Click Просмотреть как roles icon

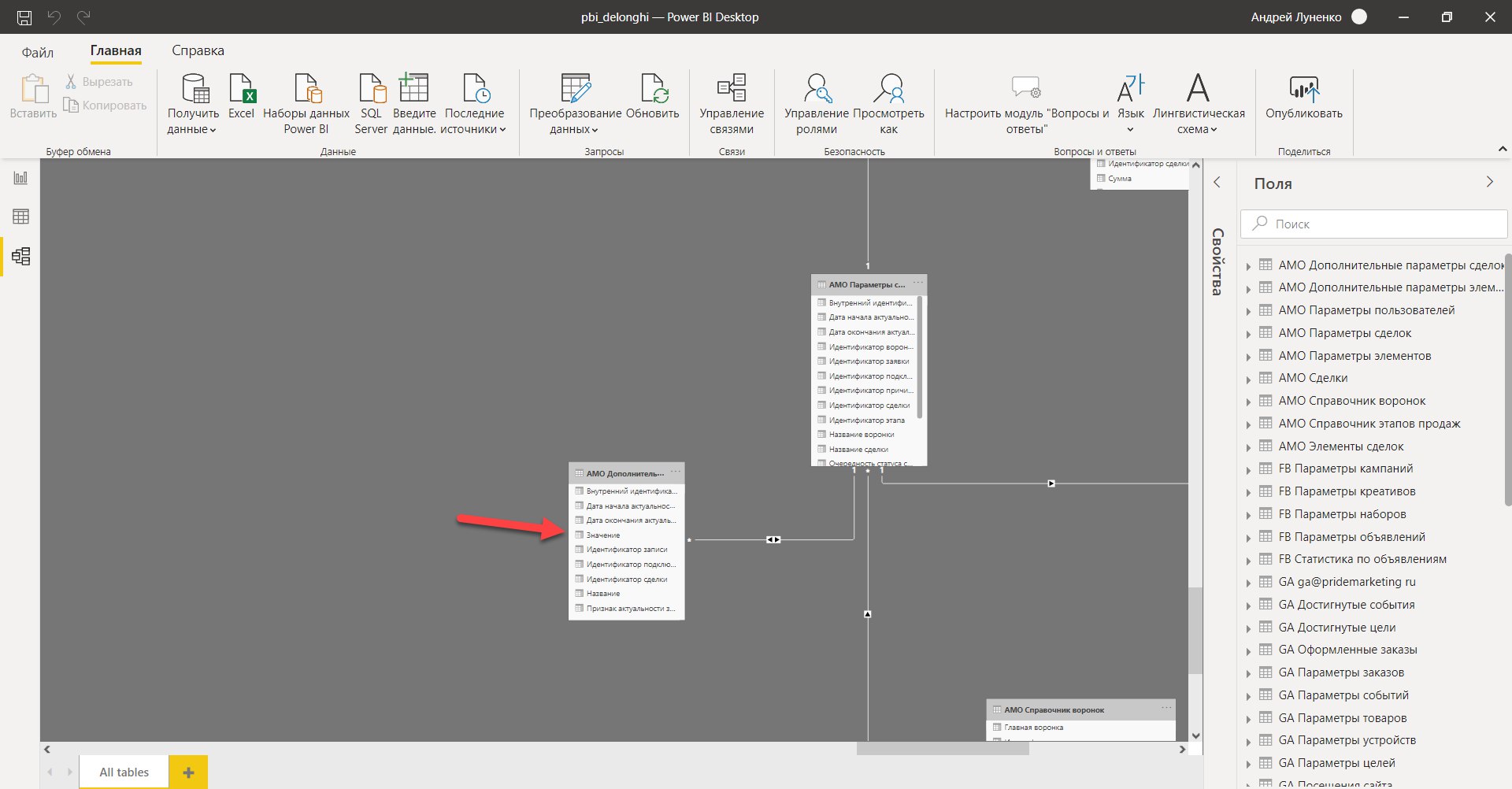(889, 103)
